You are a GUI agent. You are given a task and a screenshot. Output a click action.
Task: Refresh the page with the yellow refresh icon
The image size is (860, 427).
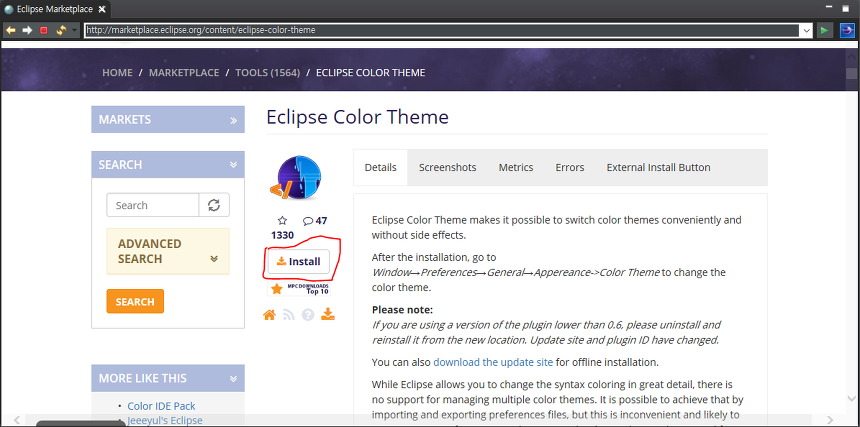[x=60, y=30]
